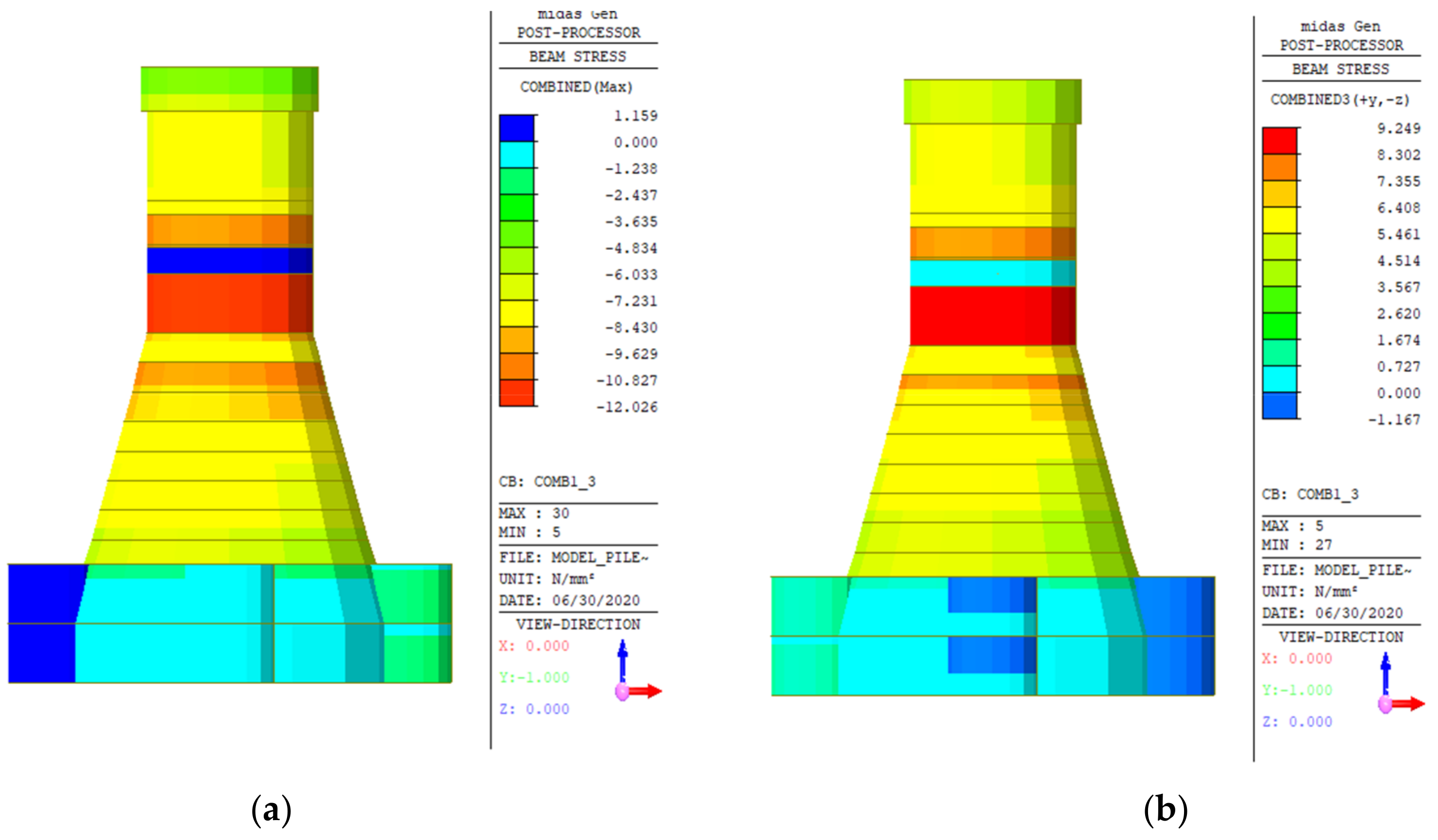Click the red band on model (b) column

(x=992, y=316)
